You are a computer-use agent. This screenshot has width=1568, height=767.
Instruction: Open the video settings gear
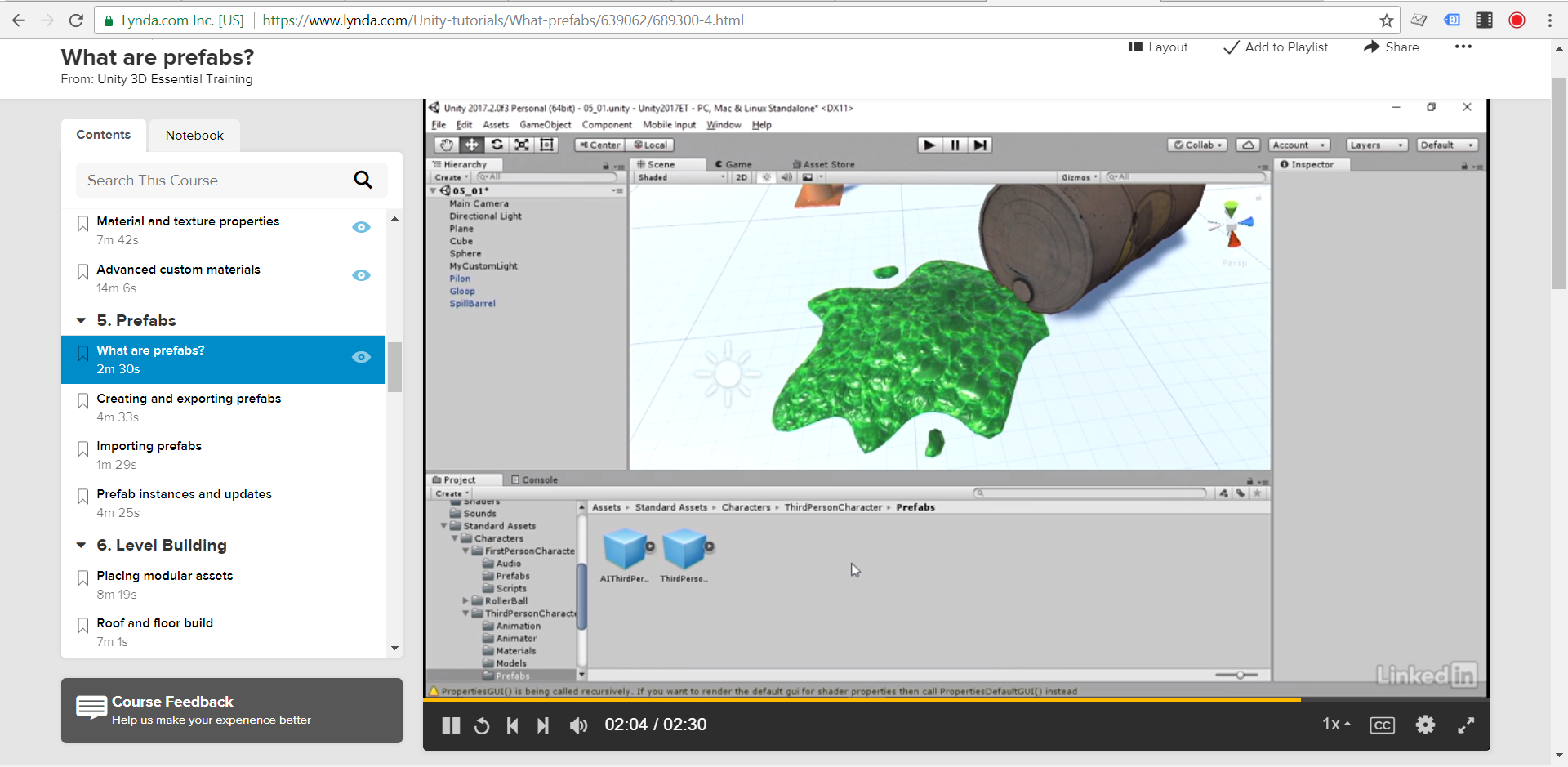point(1425,725)
